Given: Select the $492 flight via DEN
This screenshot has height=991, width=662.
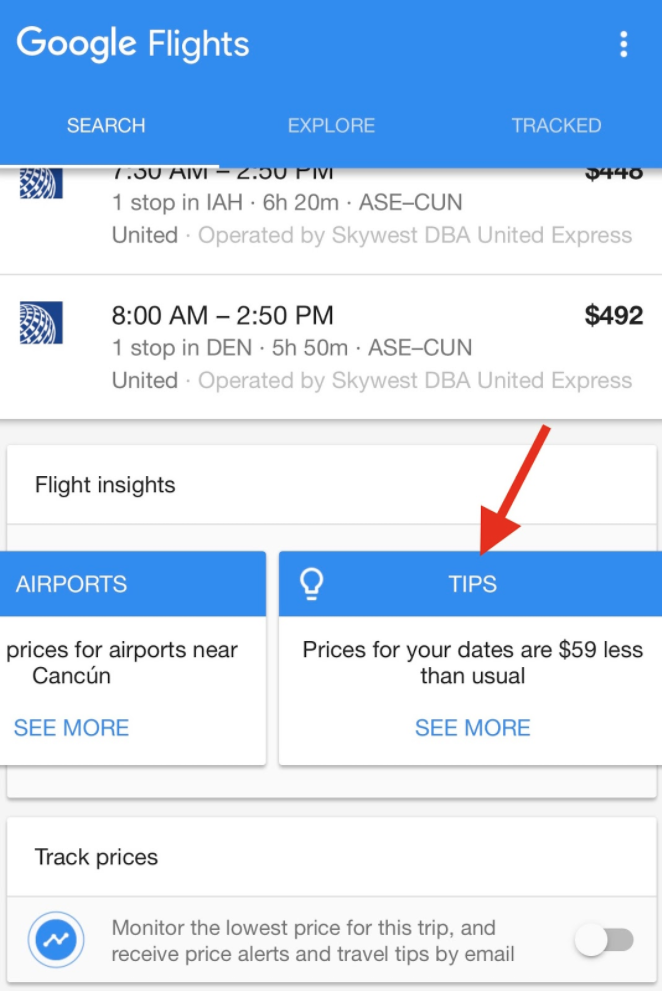Looking at the screenshot, I should [x=331, y=347].
